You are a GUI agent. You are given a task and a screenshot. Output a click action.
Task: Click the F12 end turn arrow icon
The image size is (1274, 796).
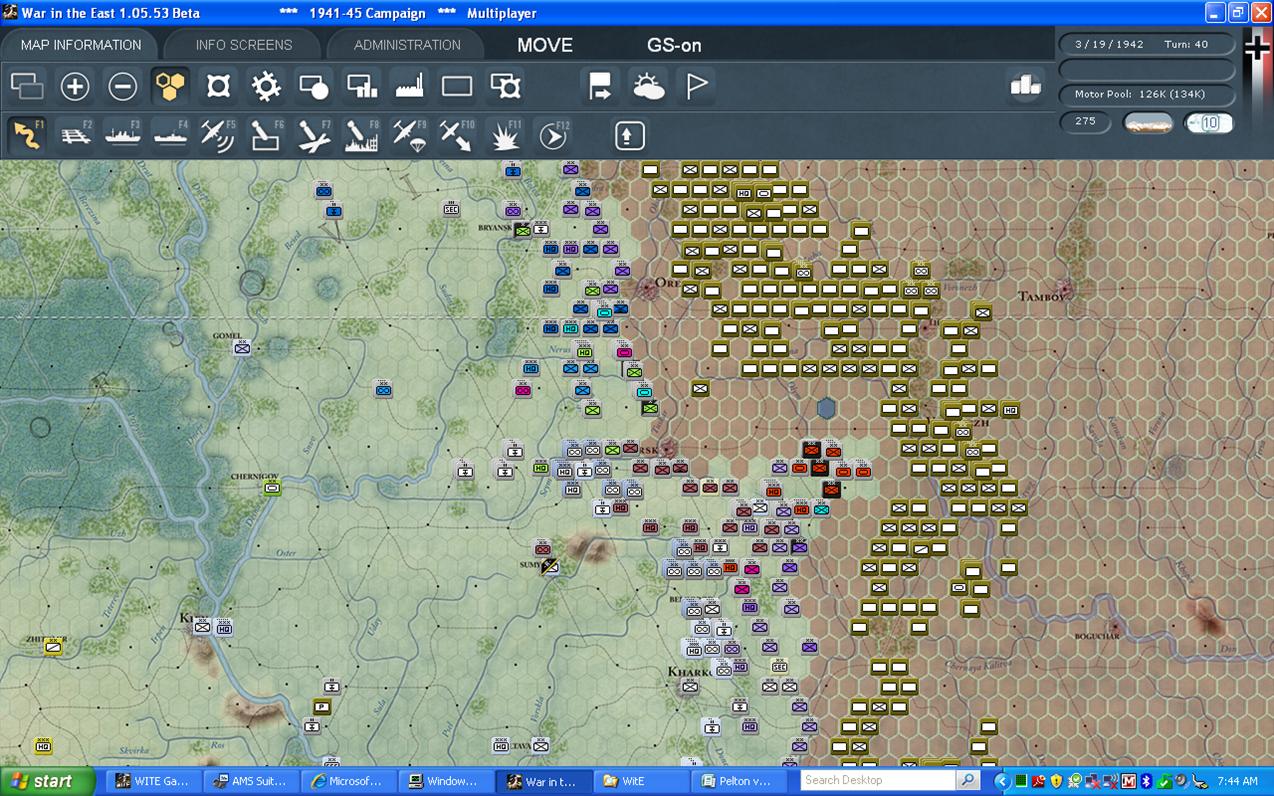(553, 136)
